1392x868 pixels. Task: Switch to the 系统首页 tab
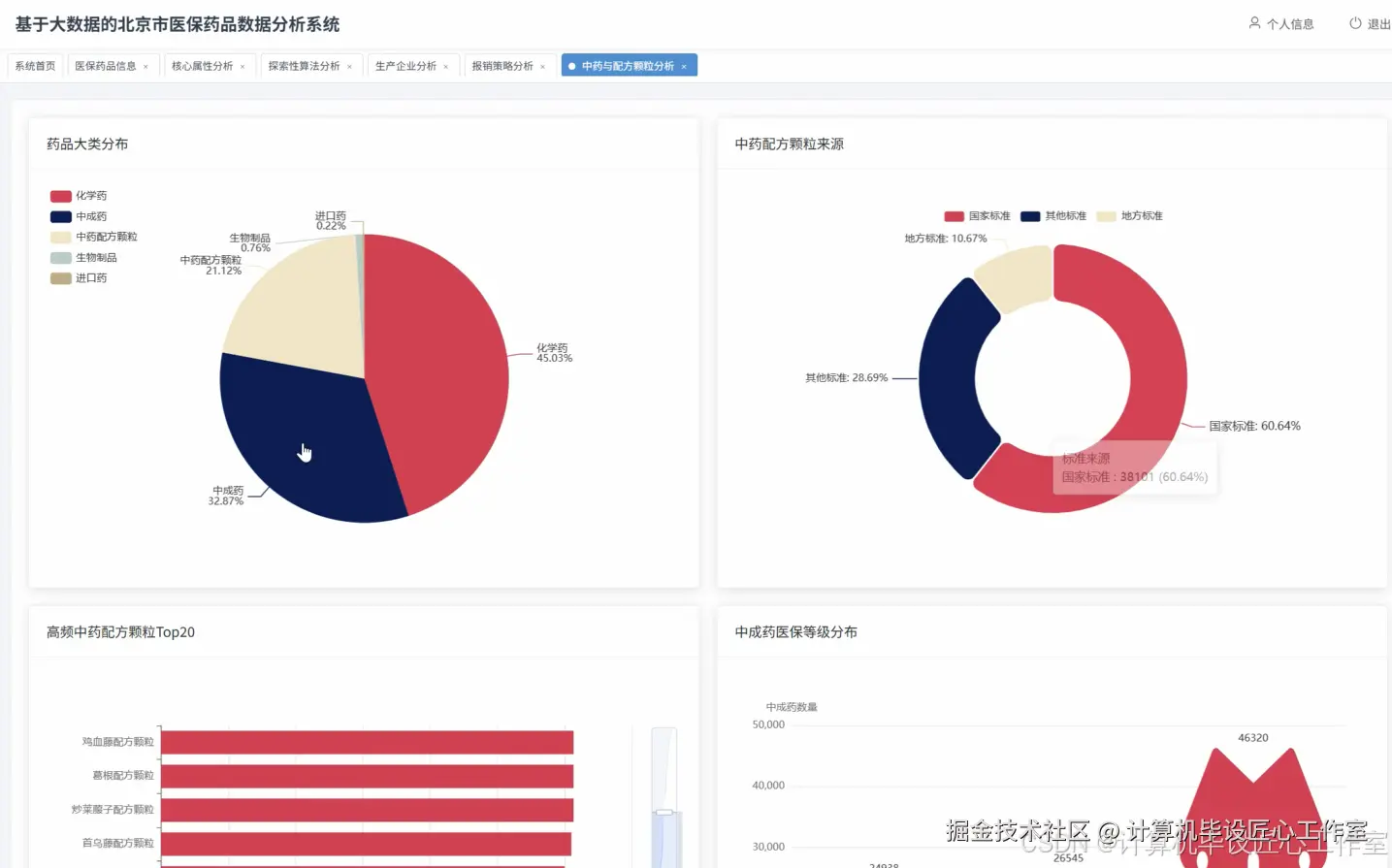pos(35,66)
